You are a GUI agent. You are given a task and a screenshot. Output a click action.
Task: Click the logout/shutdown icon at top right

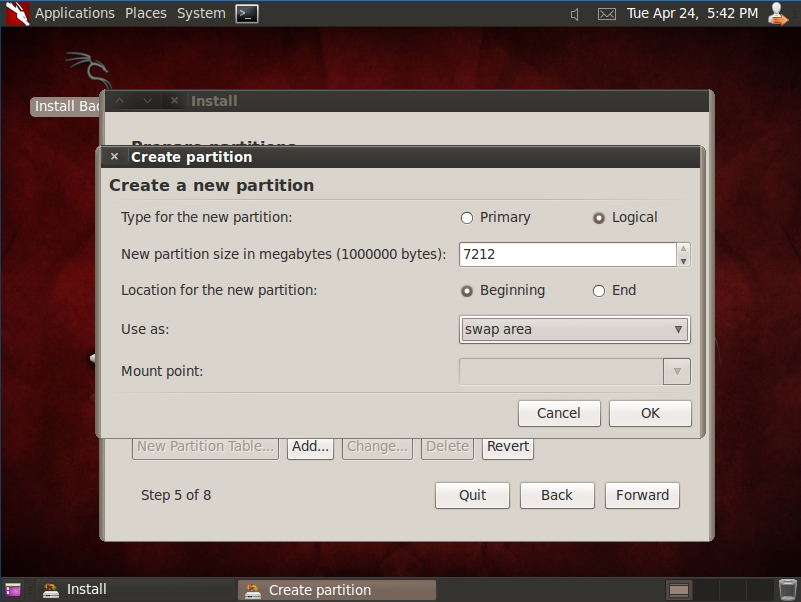point(778,13)
